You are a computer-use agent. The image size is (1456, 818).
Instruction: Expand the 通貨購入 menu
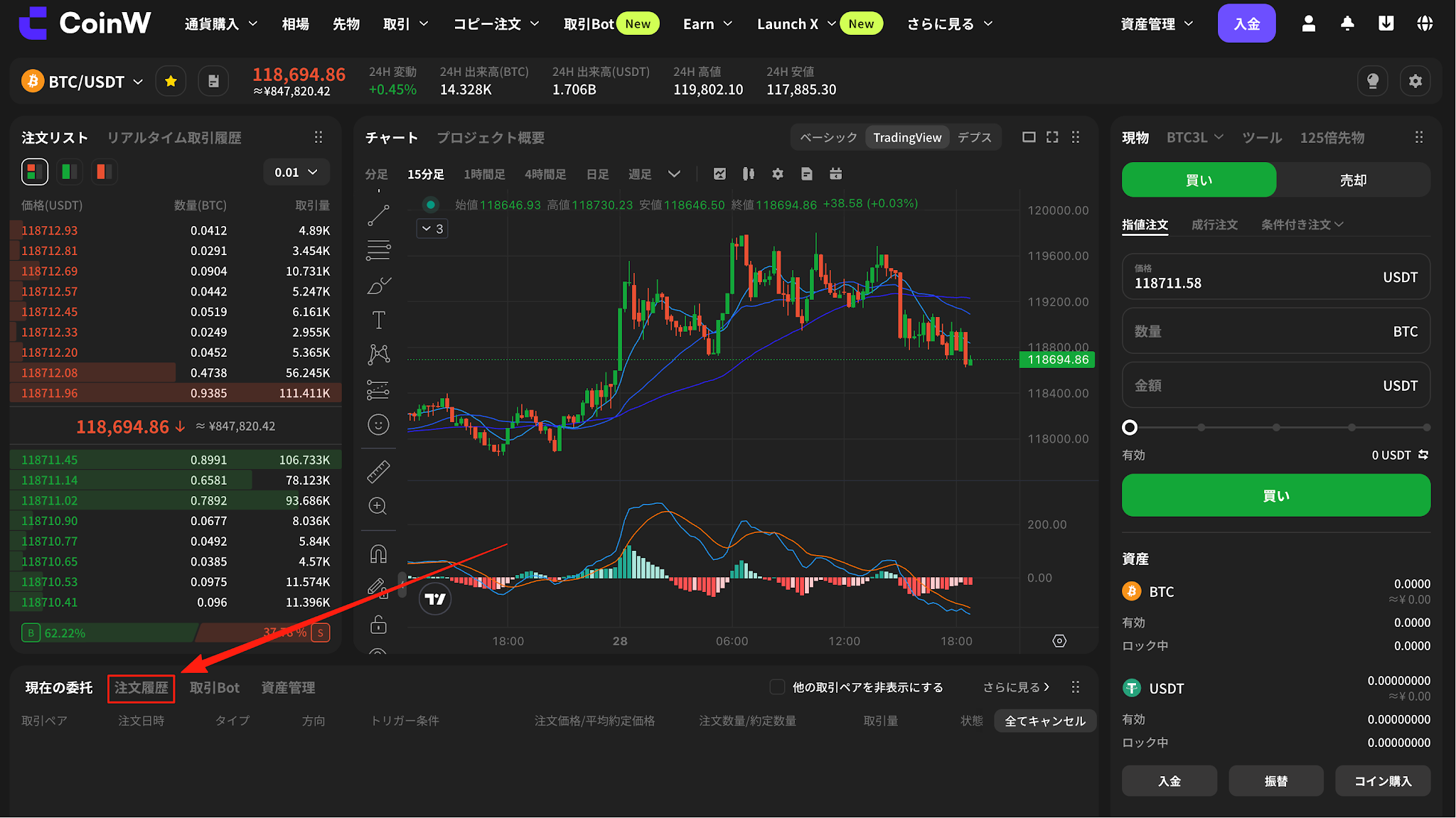220,23
